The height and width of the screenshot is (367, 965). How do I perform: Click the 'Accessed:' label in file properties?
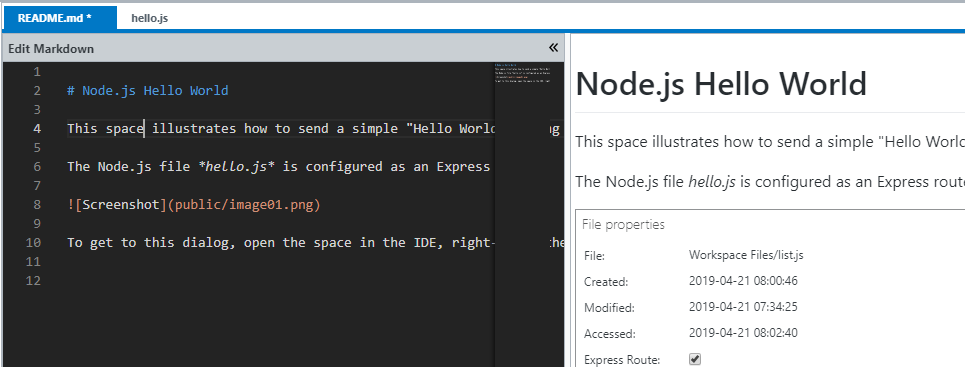pos(609,334)
